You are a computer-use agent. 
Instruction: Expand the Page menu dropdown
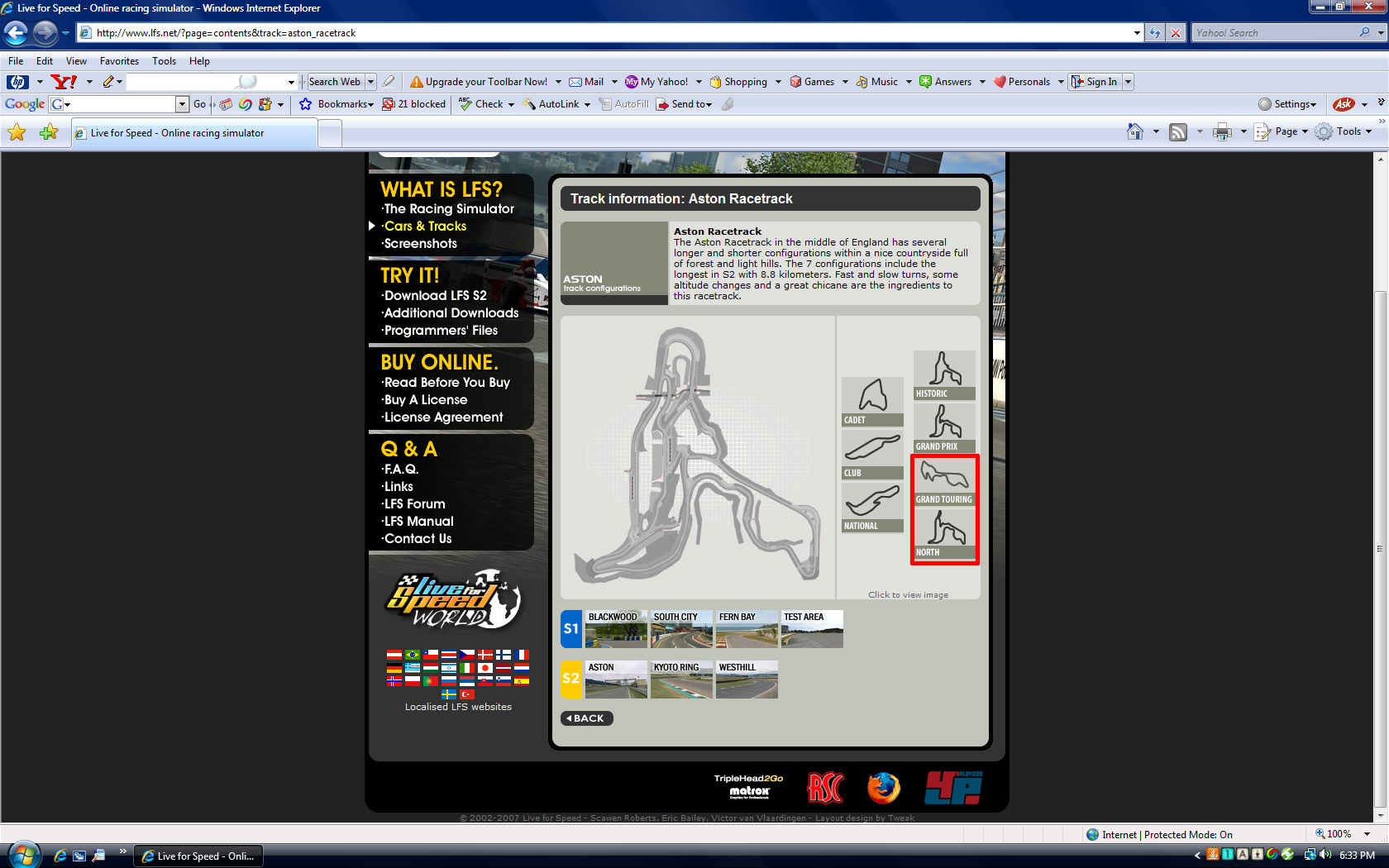click(x=1305, y=131)
